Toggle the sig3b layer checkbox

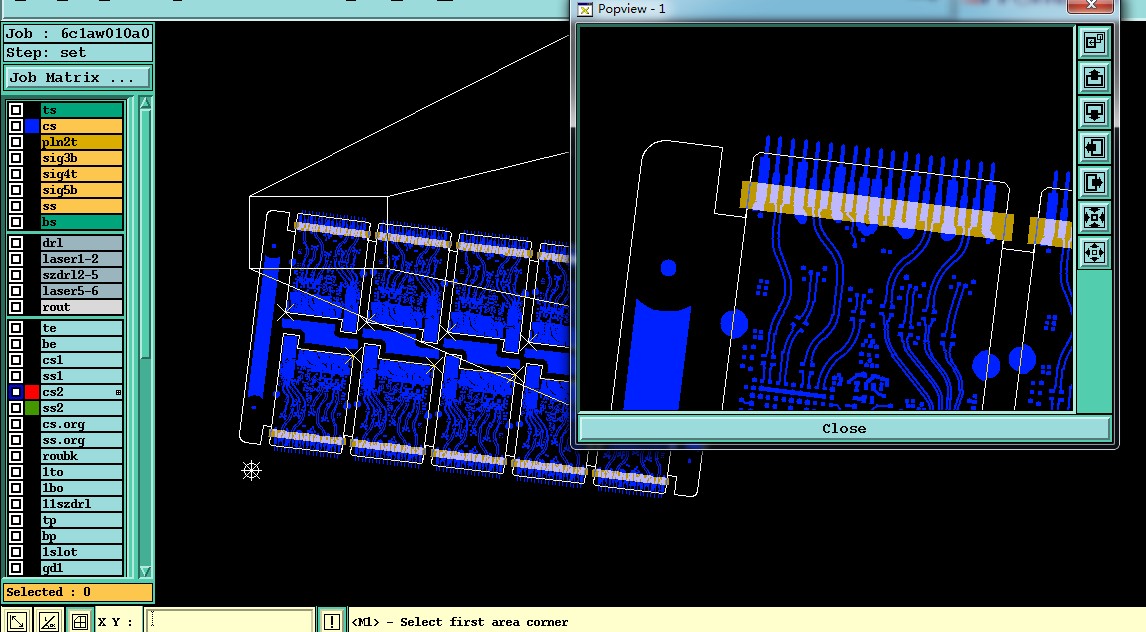[x=15, y=159]
